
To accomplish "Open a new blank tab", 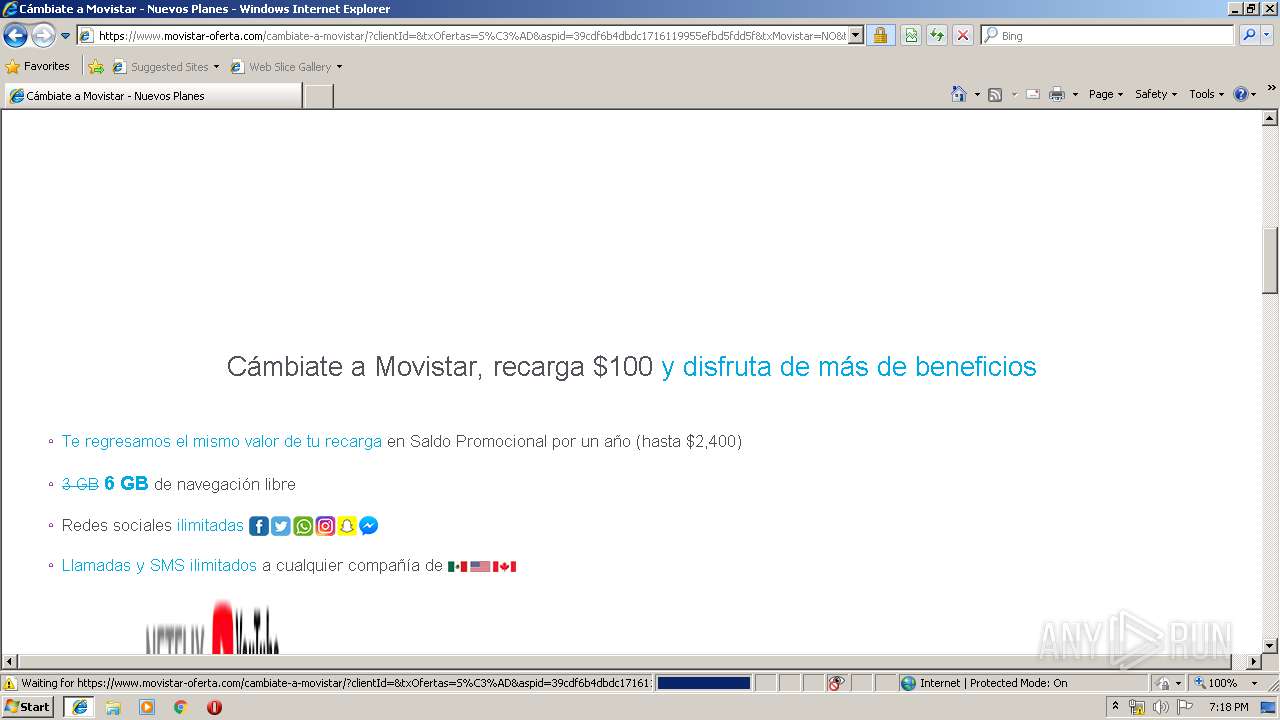I will 318,96.
